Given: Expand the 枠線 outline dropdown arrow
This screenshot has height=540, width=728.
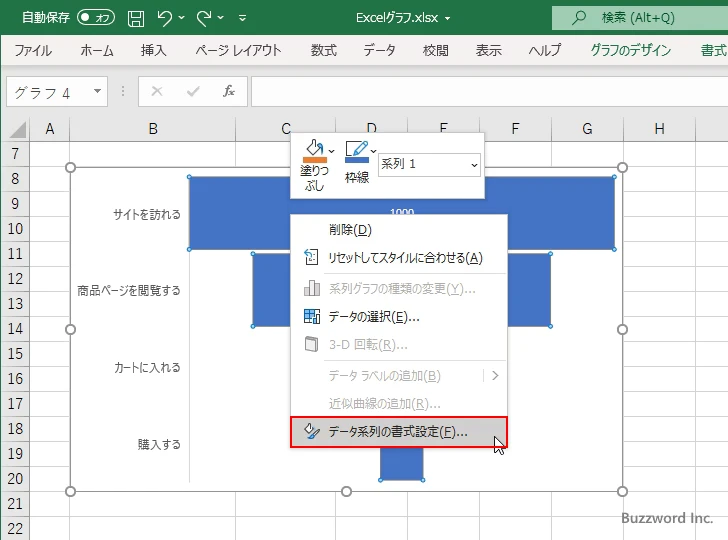Looking at the screenshot, I should pyautogui.click(x=373, y=151).
